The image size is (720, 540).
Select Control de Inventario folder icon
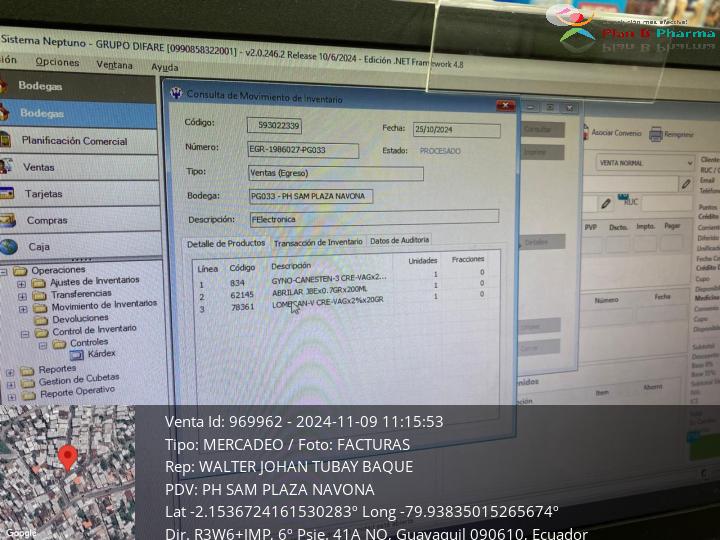click(42, 332)
